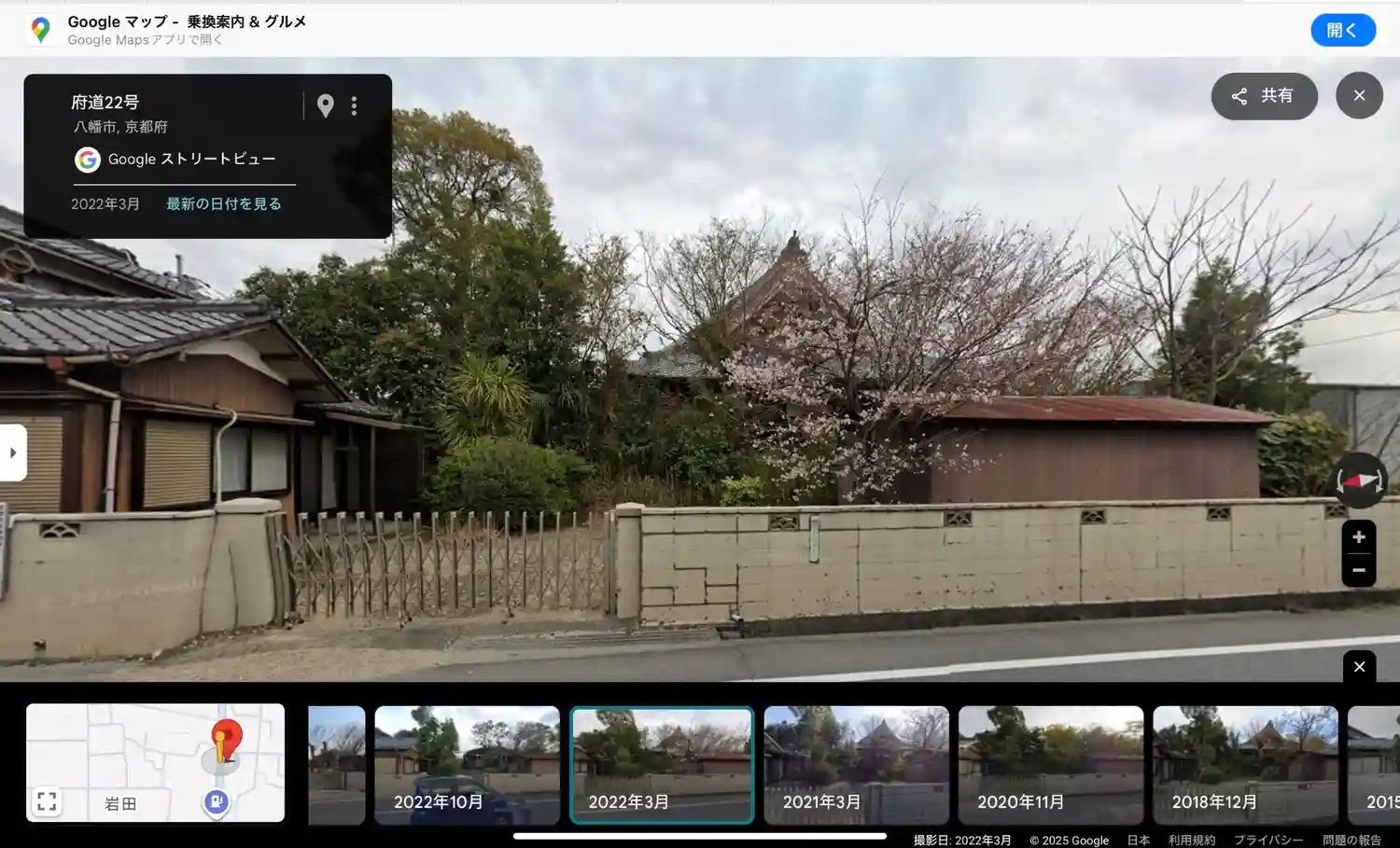Image resolution: width=1400 pixels, height=848 pixels.
Task: Close Street View with the top X button
Action: click(x=1359, y=95)
